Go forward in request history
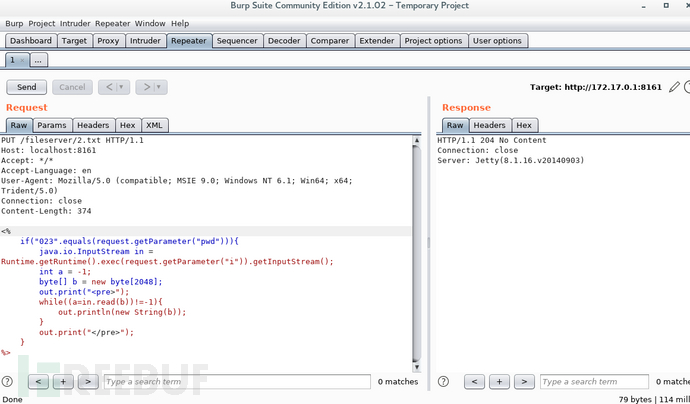The height and width of the screenshot is (404, 690). point(147,87)
